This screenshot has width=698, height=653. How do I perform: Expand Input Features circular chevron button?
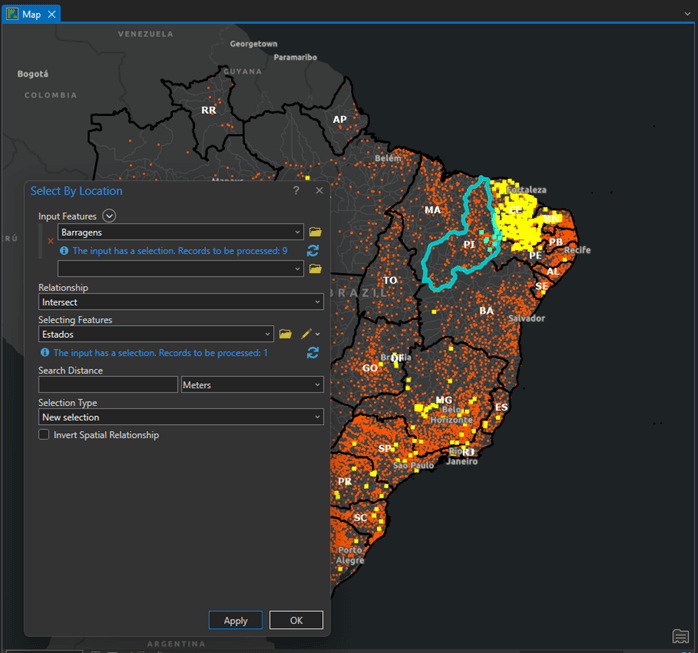click(110, 215)
